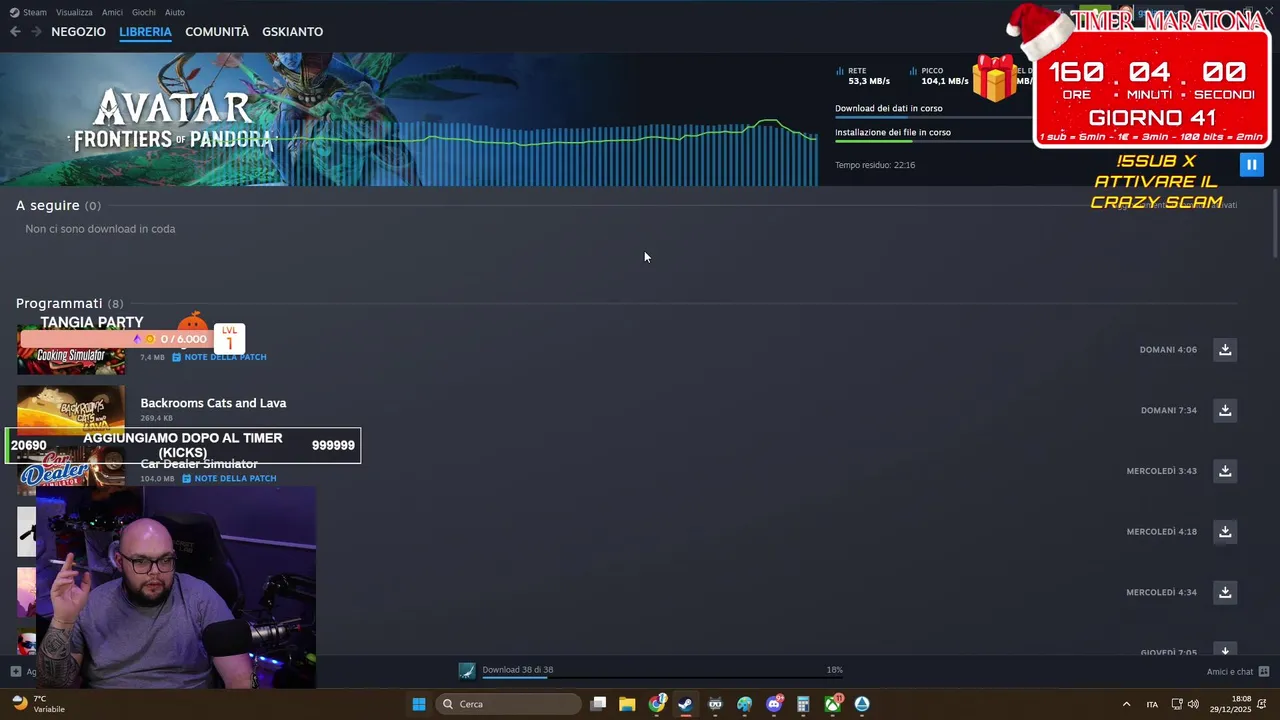Open the weather widget on taskbar
Screen dimensions: 1280x720
pyautogui.click(x=38, y=704)
